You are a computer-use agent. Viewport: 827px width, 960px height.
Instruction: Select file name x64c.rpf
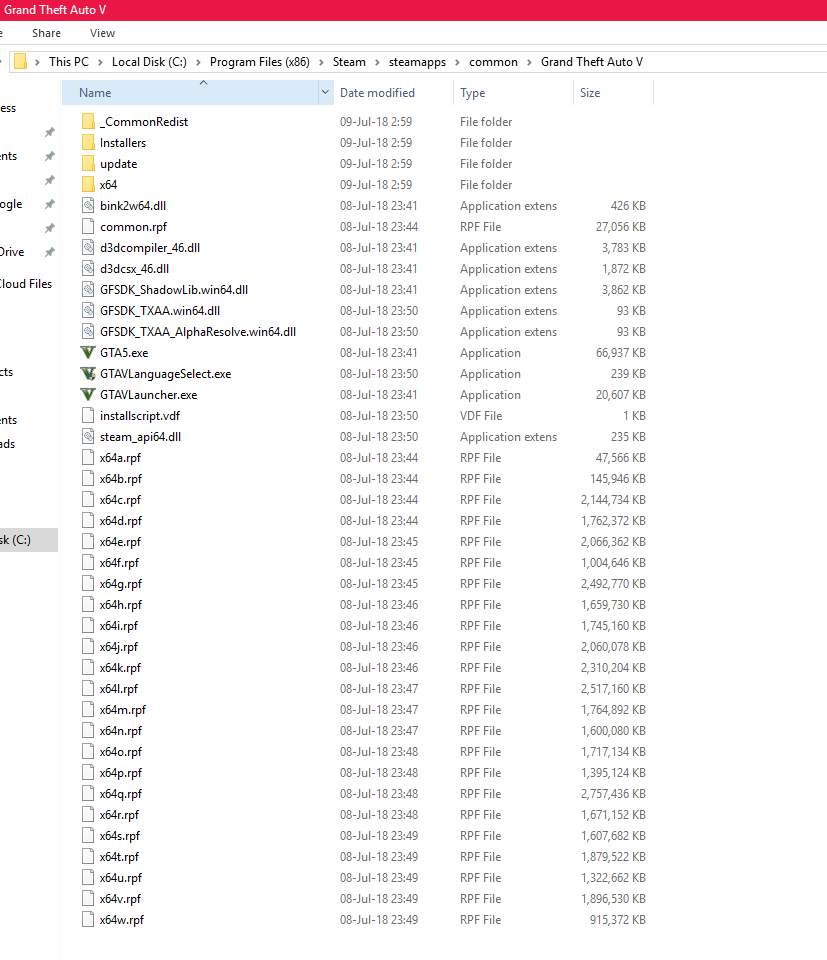pos(120,500)
